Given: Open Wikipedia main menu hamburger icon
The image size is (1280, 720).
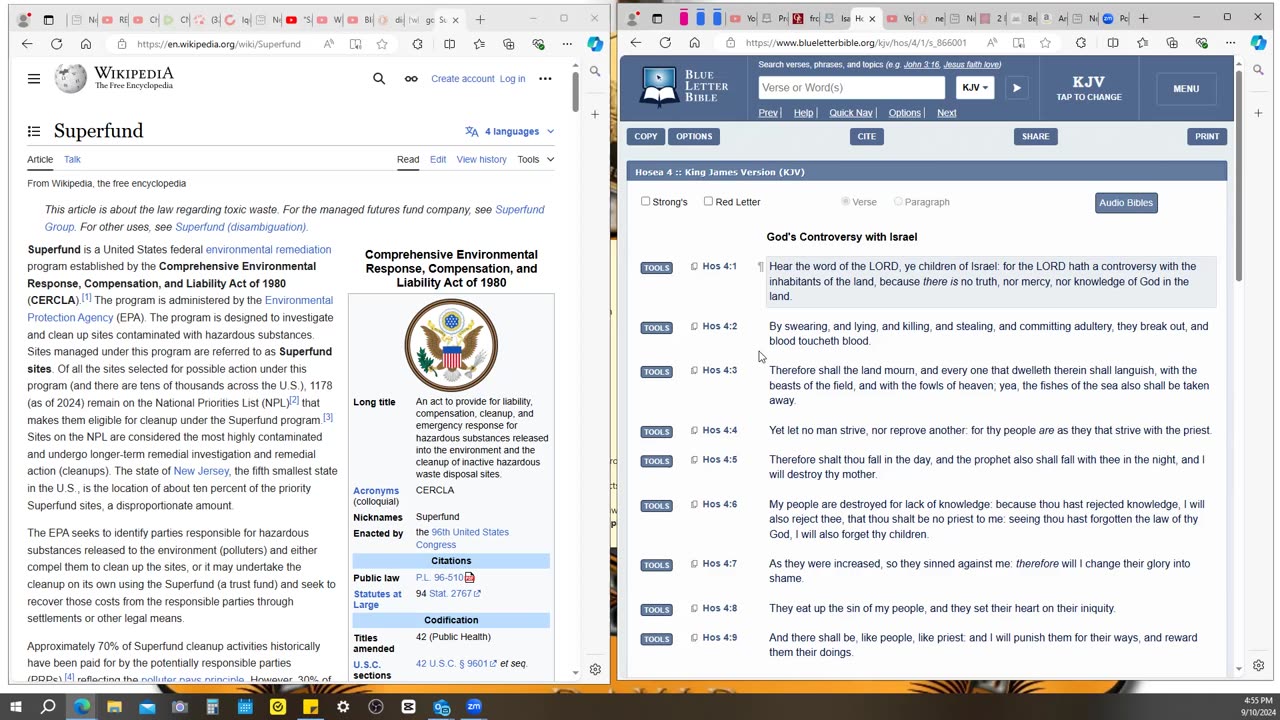Looking at the screenshot, I should (x=34, y=79).
